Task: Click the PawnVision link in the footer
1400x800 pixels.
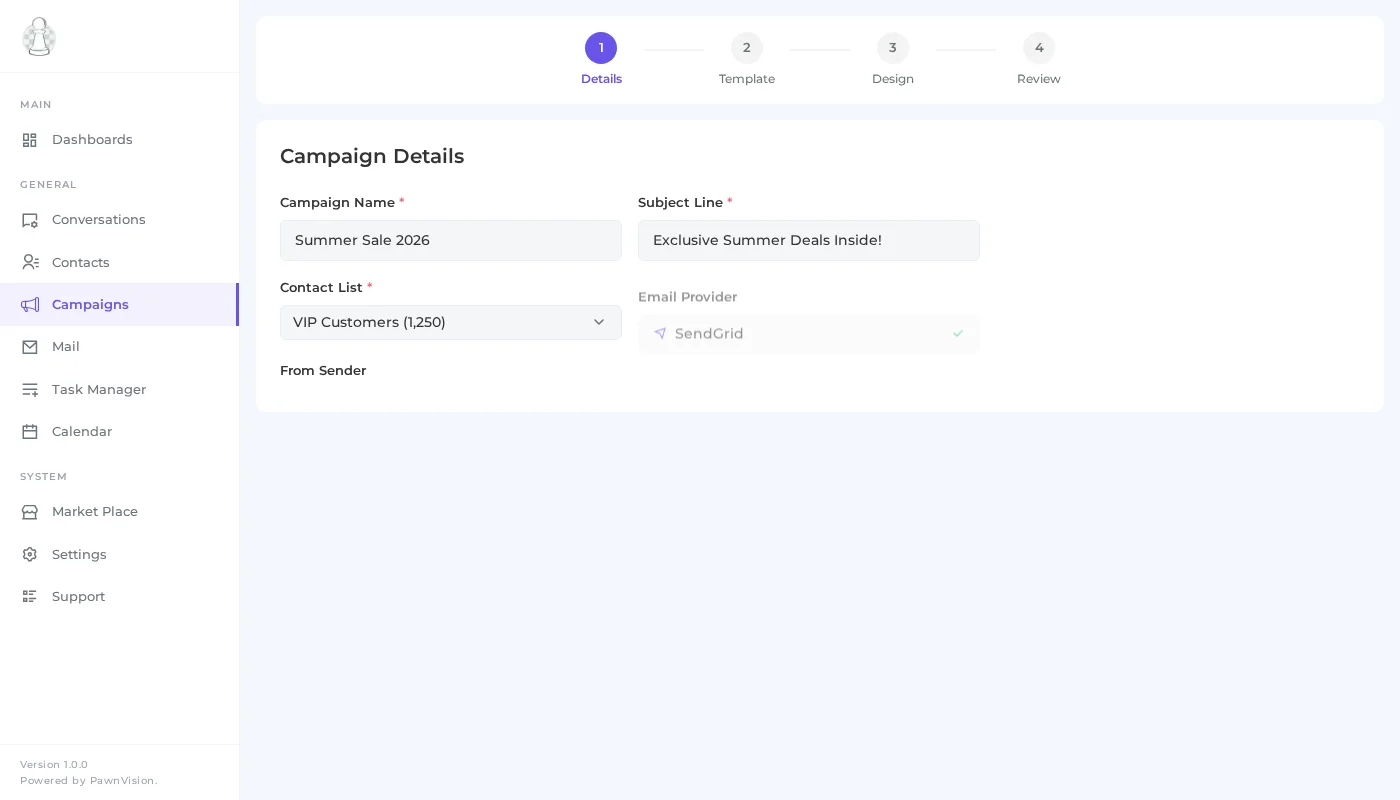Action: click(x=122, y=780)
